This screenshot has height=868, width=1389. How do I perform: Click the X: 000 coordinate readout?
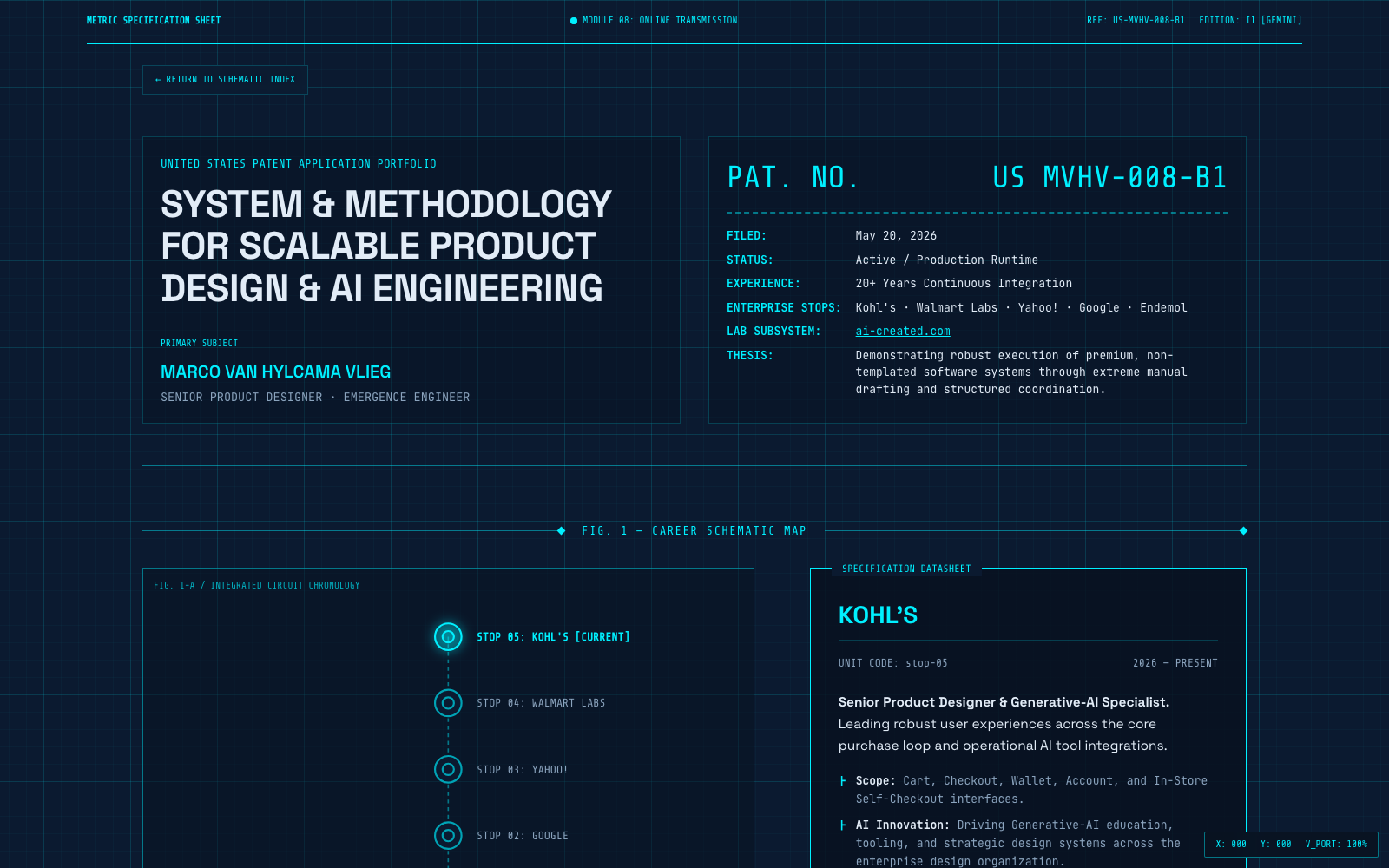point(1231,845)
